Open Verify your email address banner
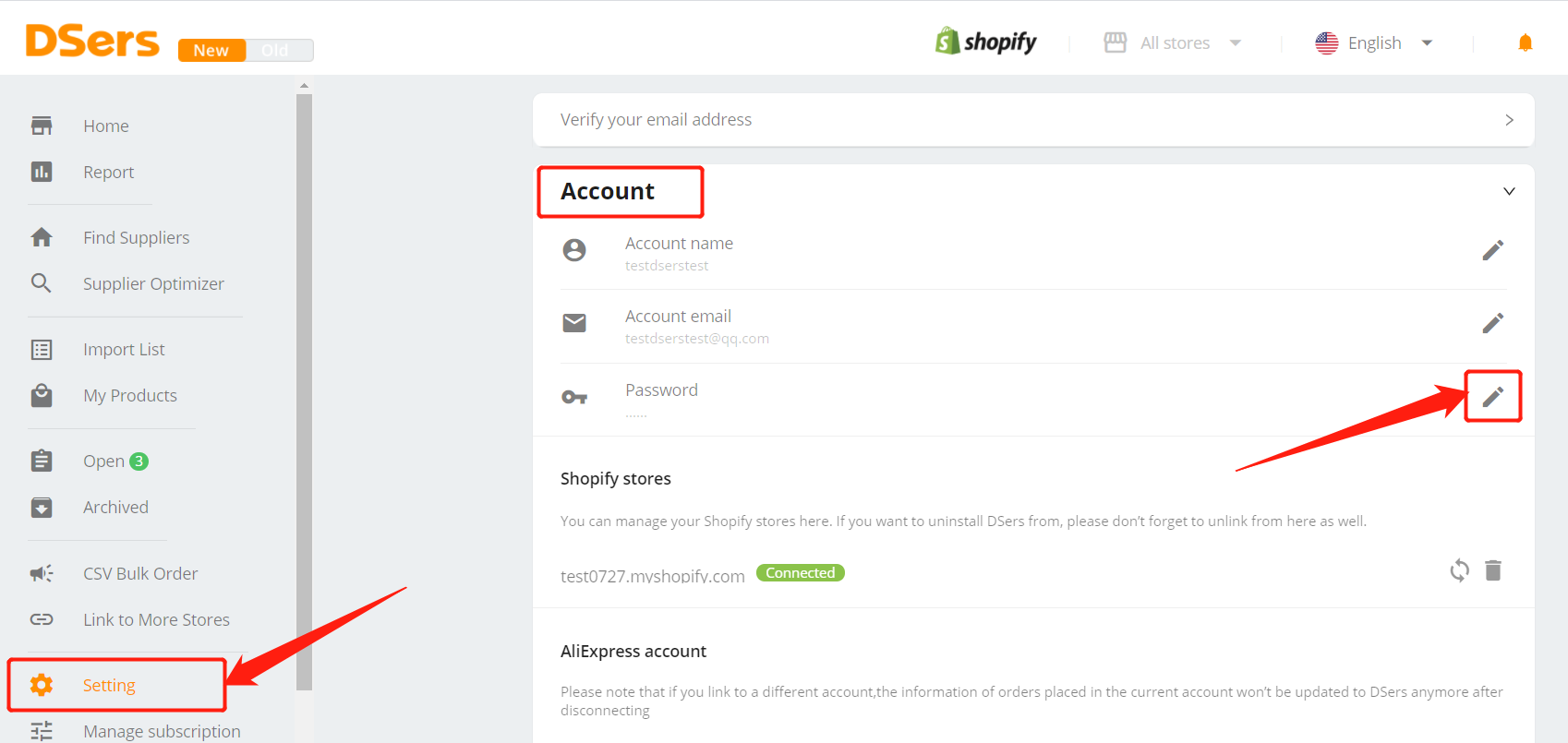The height and width of the screenshot is (743, 1568). (x=1033, y=120)
